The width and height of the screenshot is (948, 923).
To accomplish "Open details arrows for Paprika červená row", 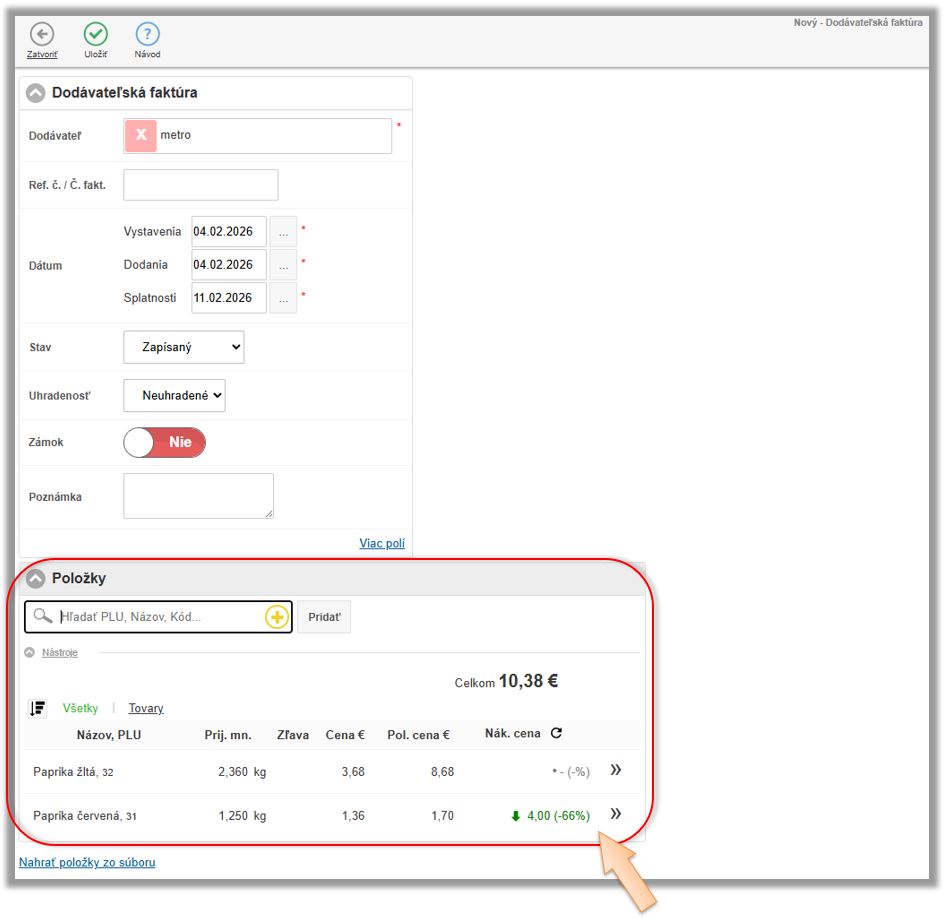I will pyautogui.click(x=616, y=814).
